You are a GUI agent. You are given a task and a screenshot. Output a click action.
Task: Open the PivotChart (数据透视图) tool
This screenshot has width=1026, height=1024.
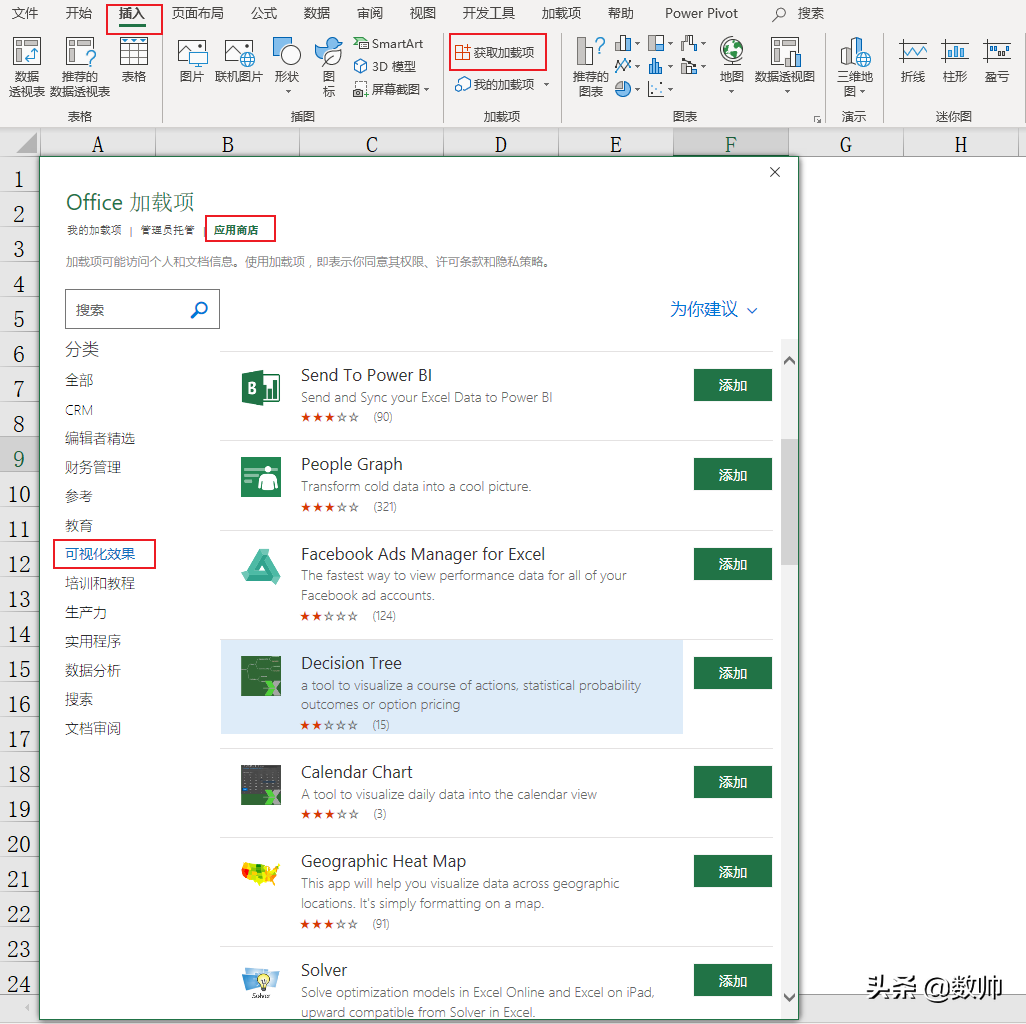tap(785, 65)
